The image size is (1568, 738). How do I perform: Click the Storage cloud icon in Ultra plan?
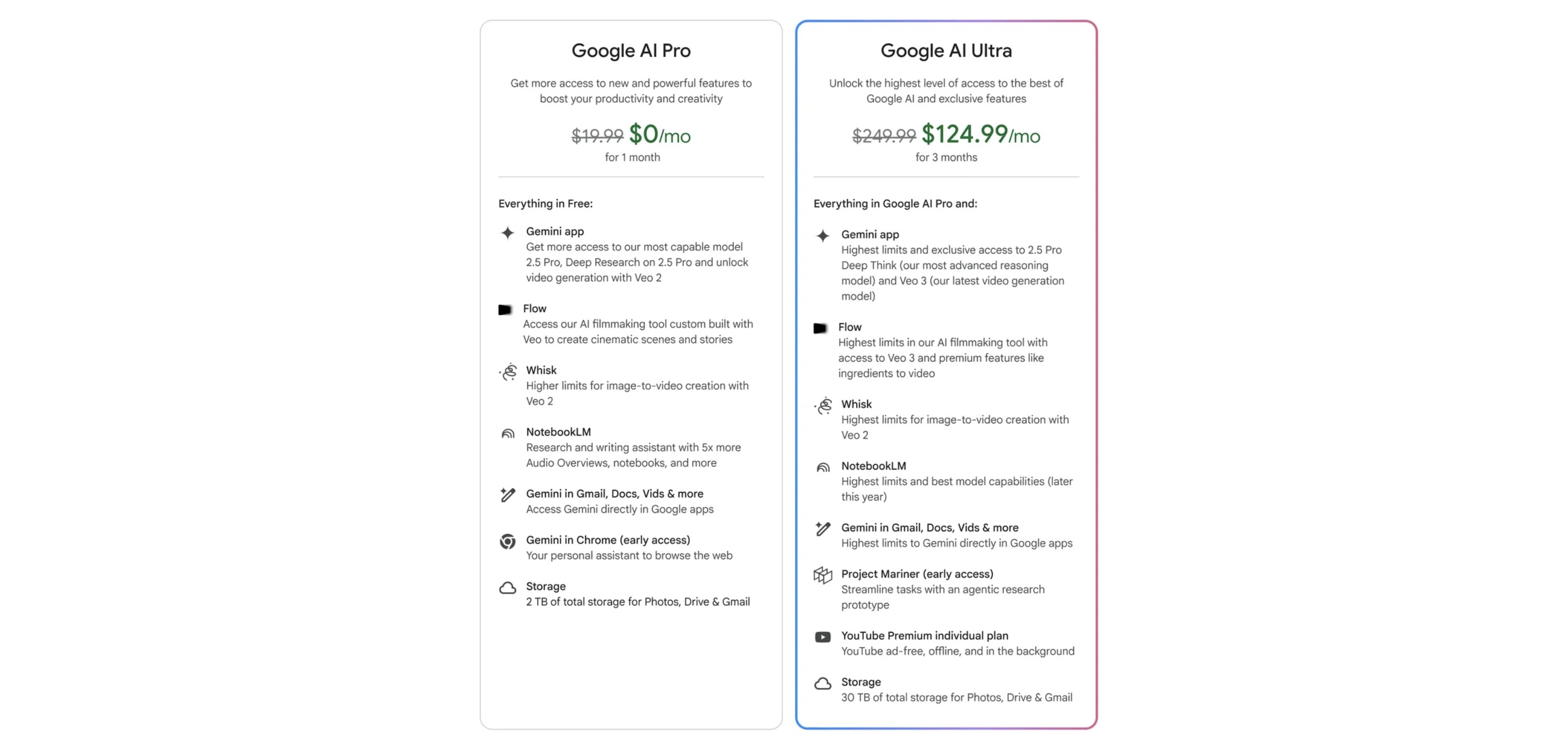pos(823,683)
